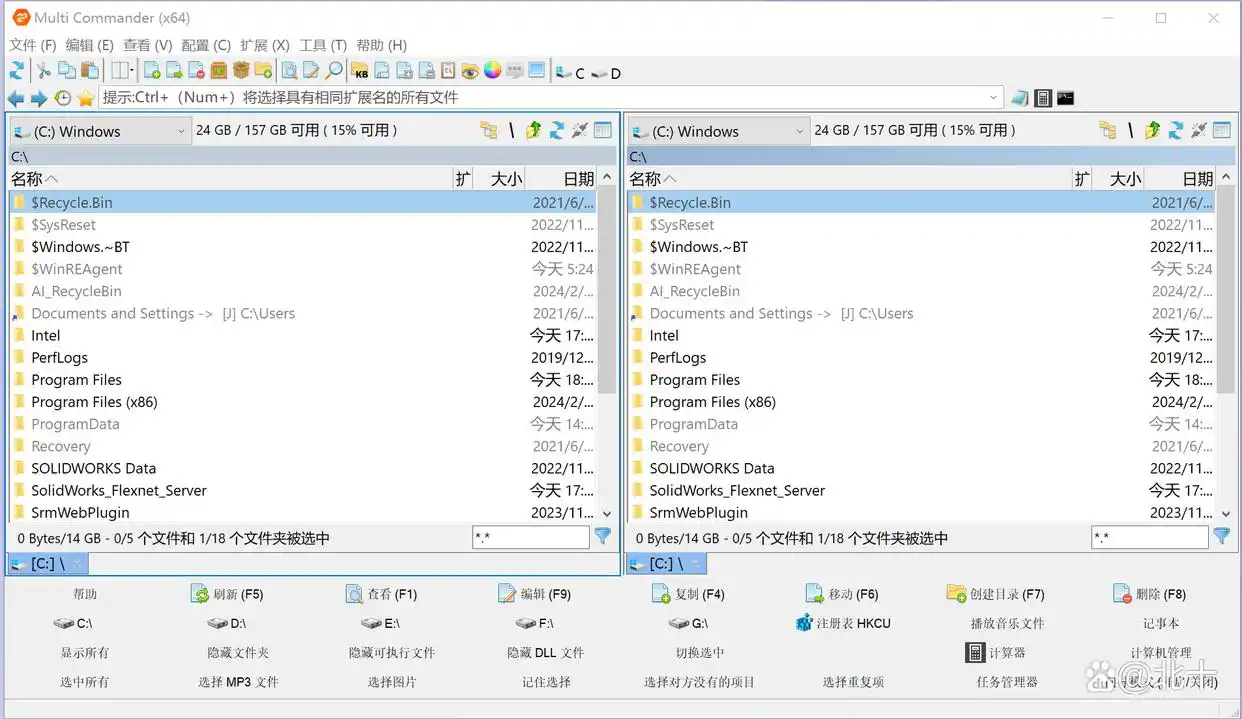Open the history clock icon

pos(63,98)
